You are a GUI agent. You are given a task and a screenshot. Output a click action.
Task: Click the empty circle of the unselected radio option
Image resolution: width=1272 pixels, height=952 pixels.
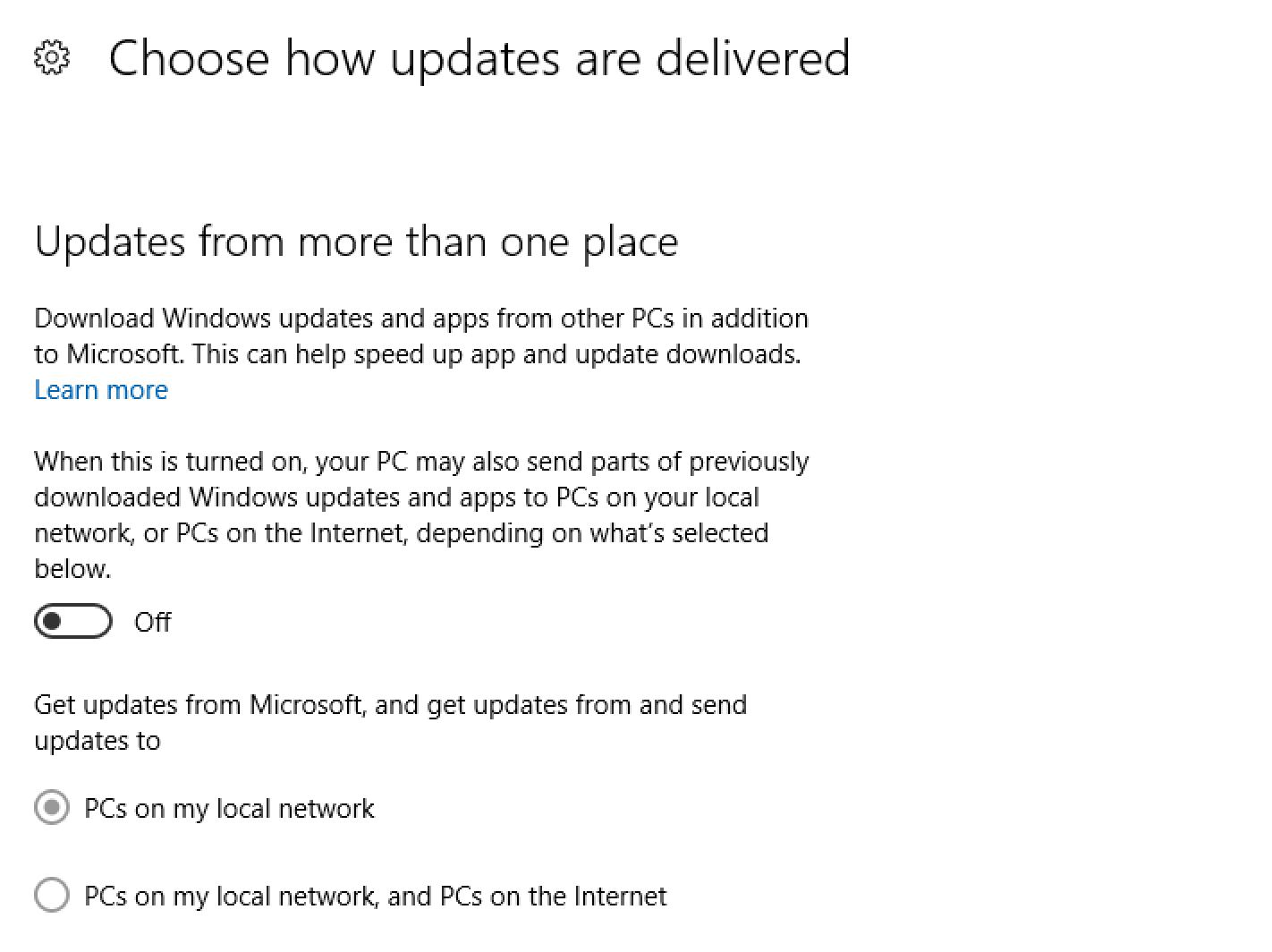52,896
